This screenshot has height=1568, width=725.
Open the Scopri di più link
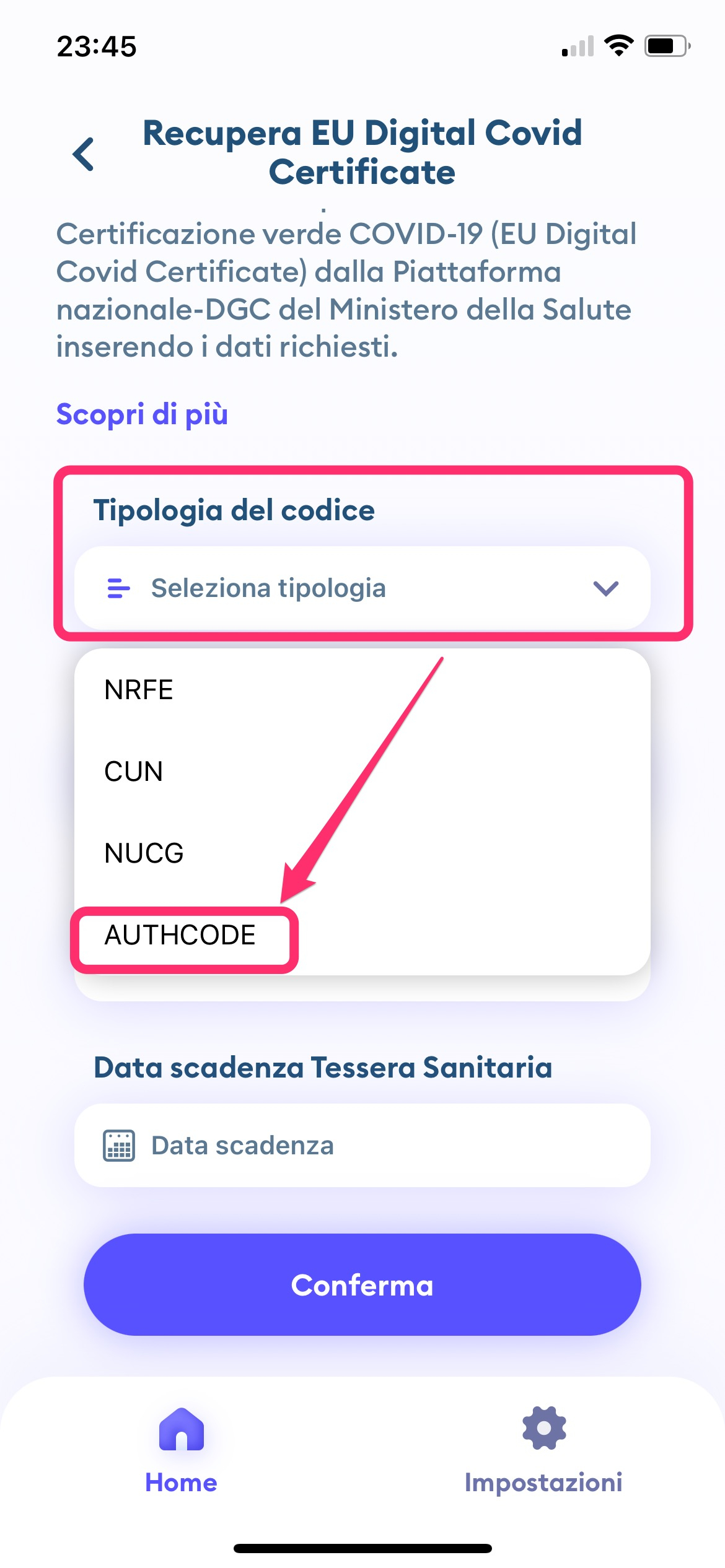tap(142, 414)
